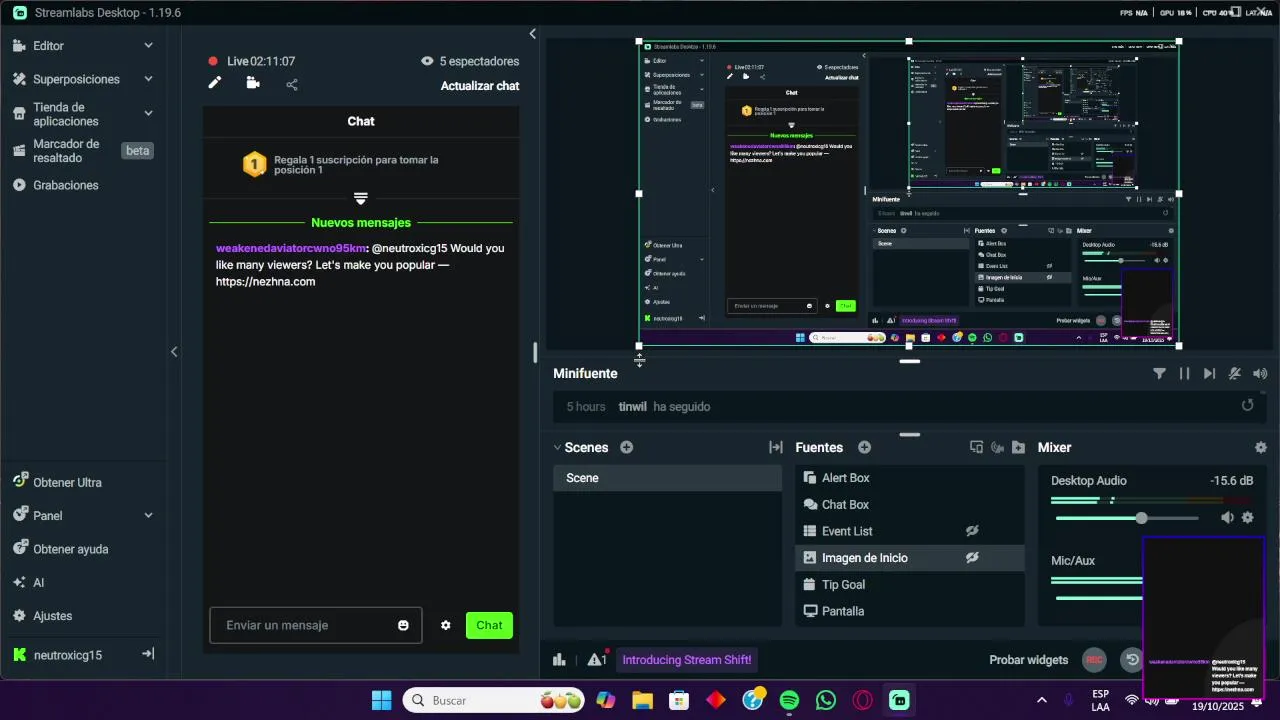Send message with the green Chat button
1280x720 pixels.
pos(489,625)
